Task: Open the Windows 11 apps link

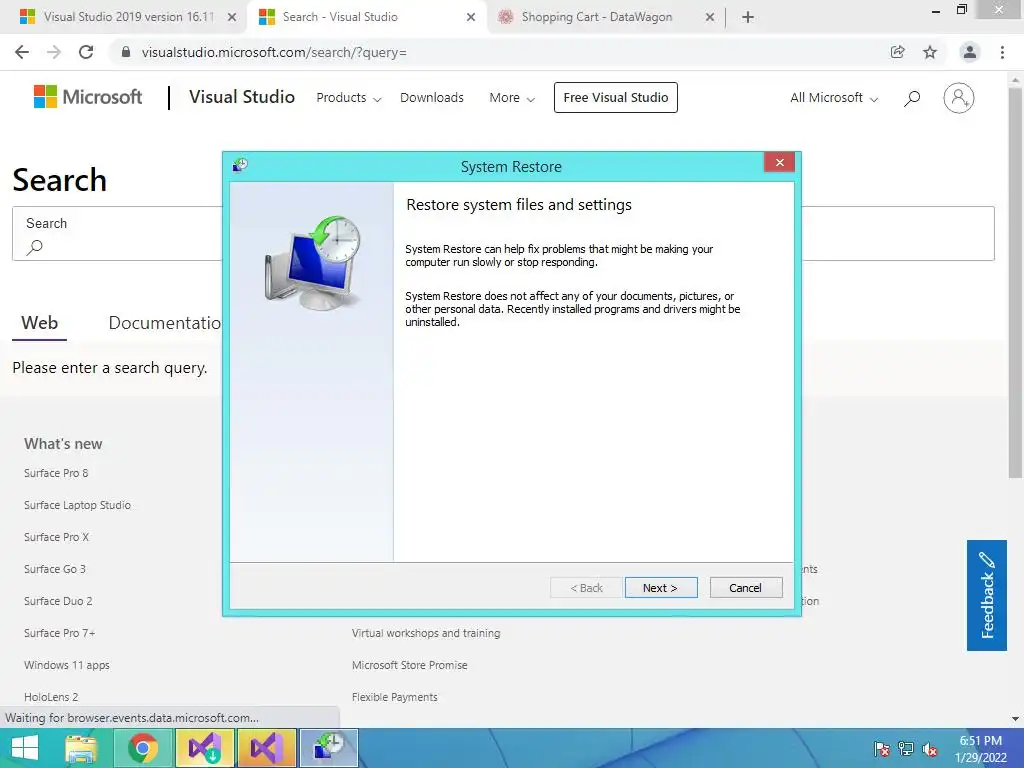Action: click(67, 665)
